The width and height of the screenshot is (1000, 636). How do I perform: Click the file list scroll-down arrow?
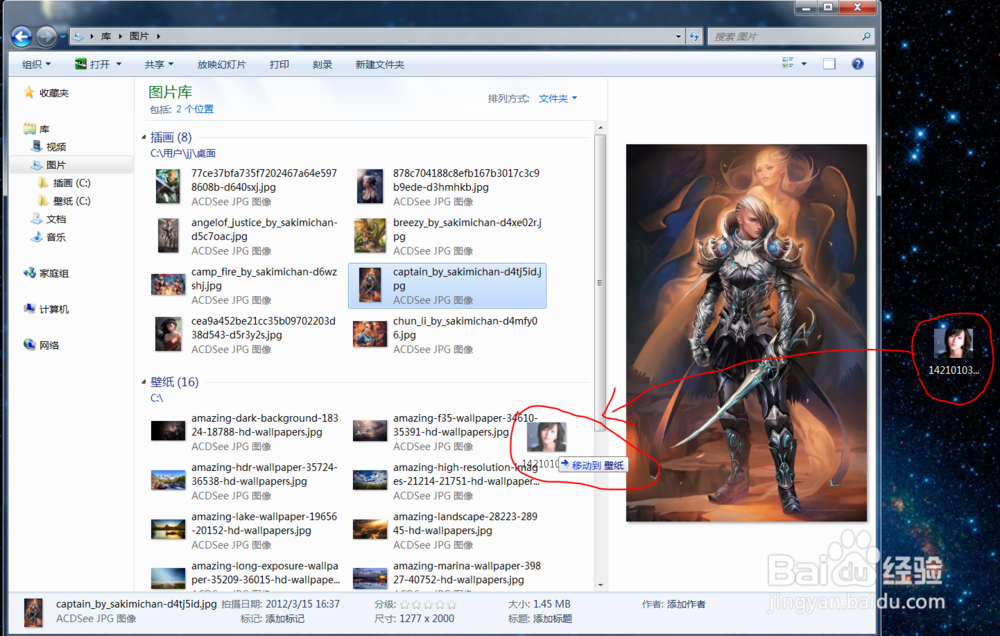coord(600,584)
